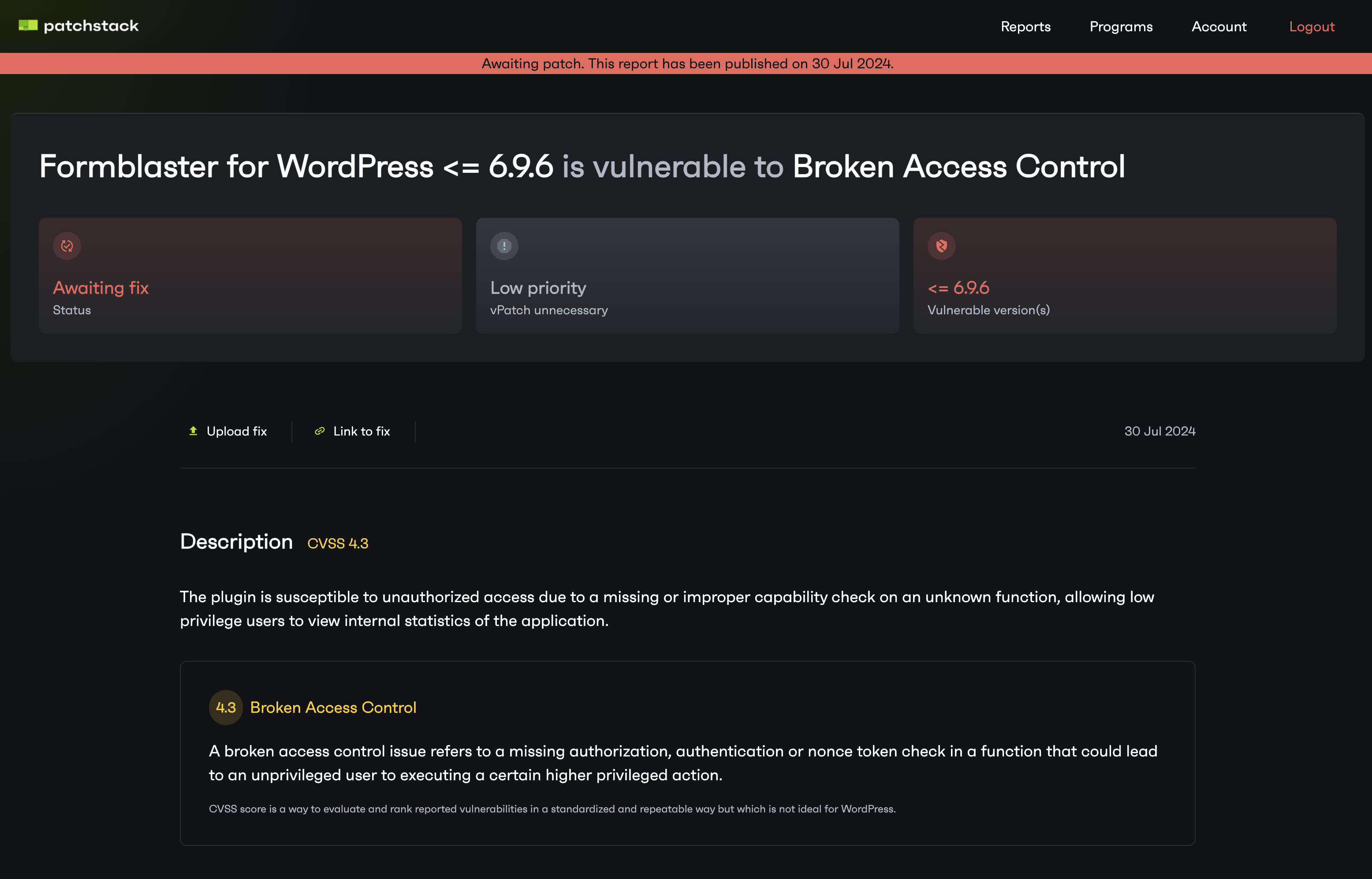
Task: Click the Low priority exclamation icon
Action: [504, 246]
